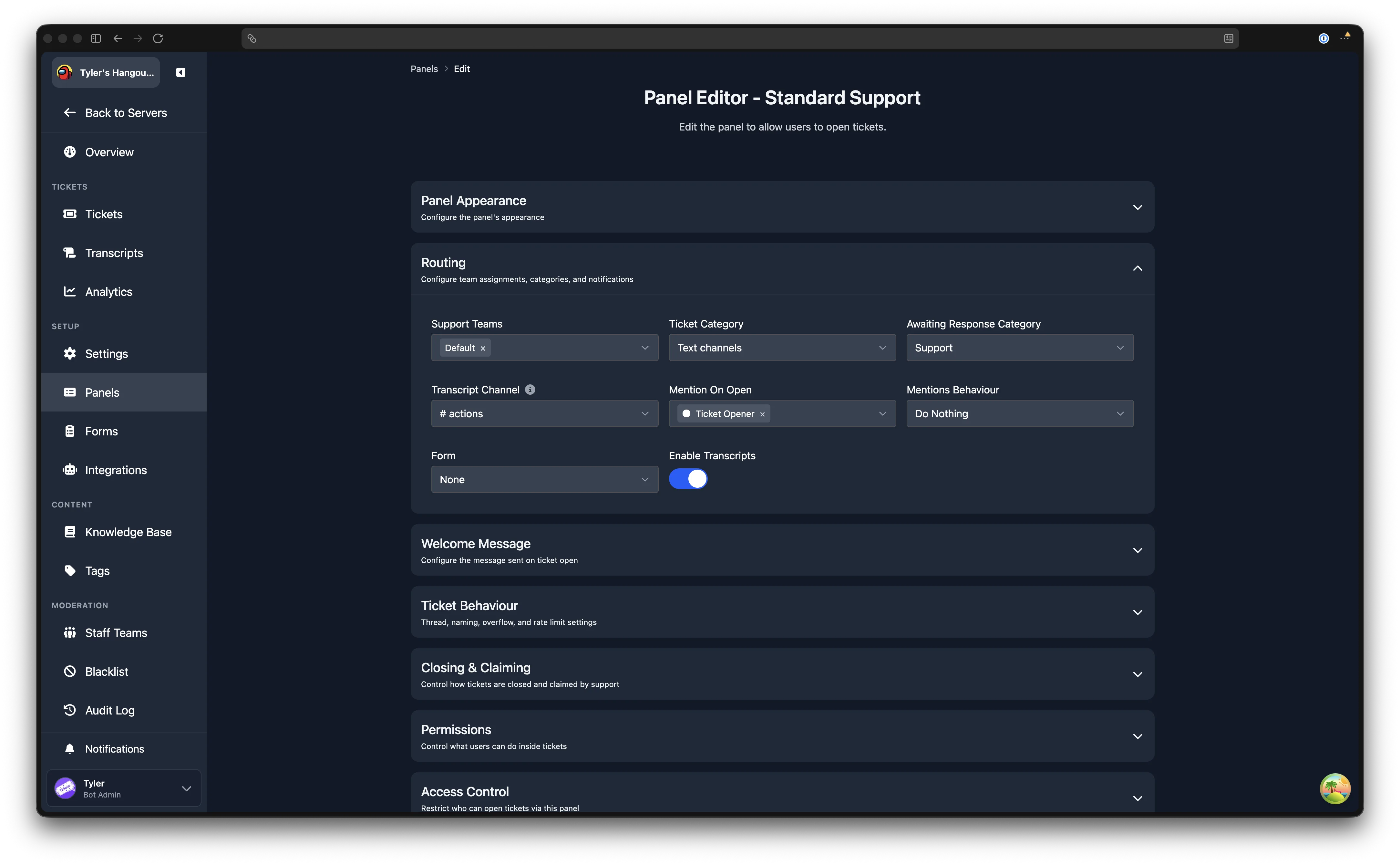Open Tickets in the sidebar
This screenshot has height=865, width=1400.
124,214
